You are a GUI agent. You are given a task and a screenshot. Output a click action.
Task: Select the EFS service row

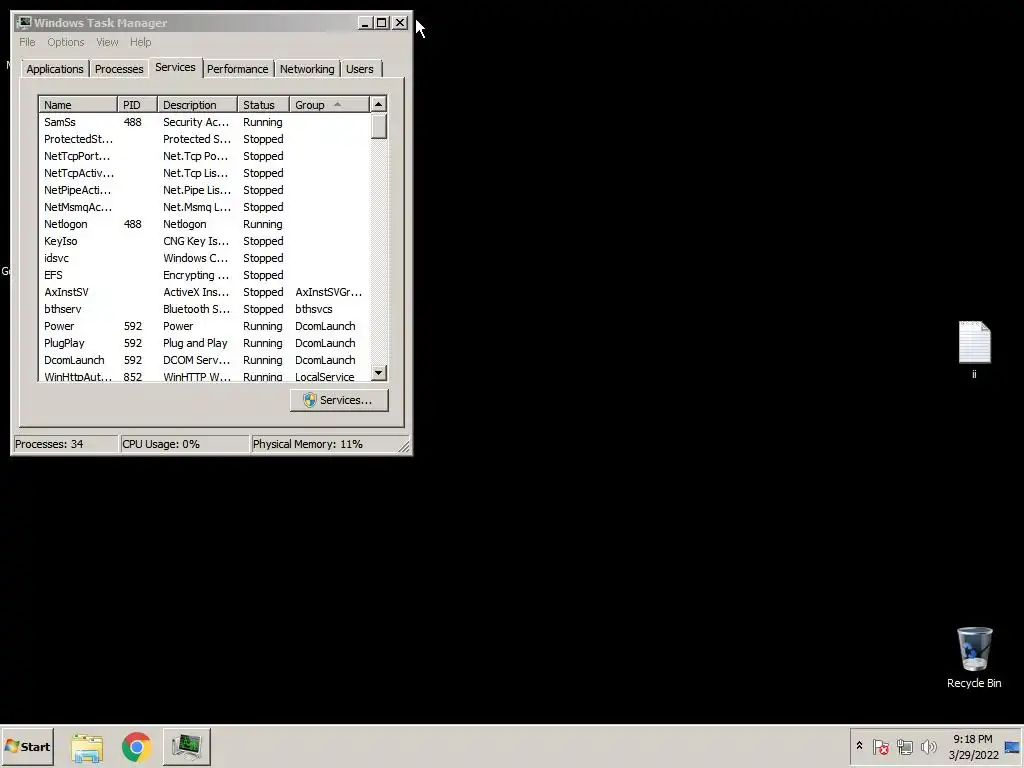(204, 275)
